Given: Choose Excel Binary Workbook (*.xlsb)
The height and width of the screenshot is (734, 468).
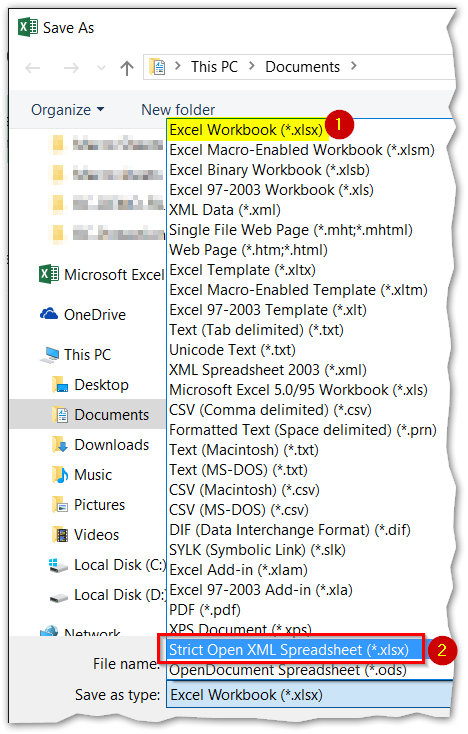Looking at the screenshot, I should [x=269, y=169].
